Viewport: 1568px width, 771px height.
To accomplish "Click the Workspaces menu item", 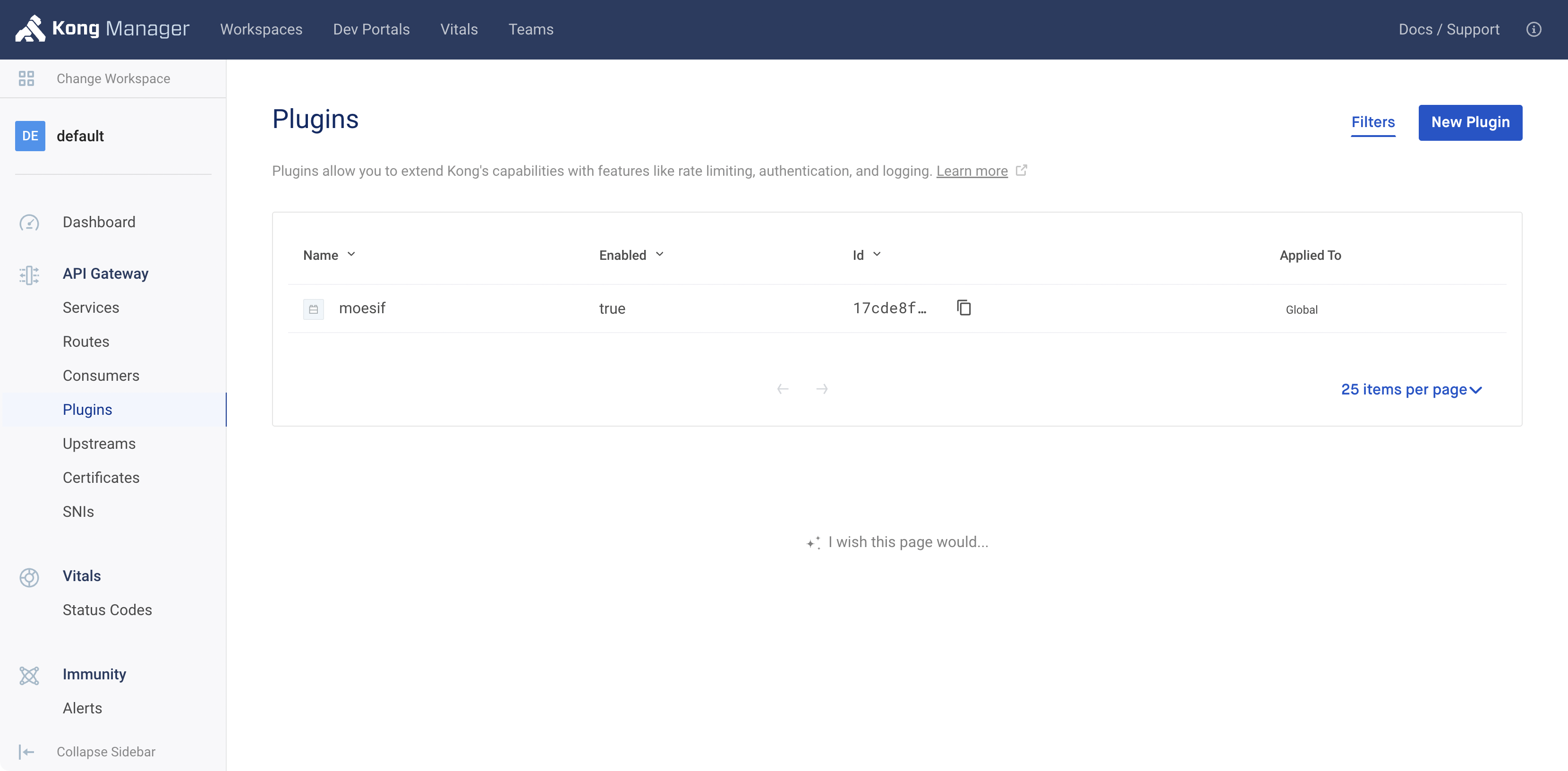I will pos(261,29).
